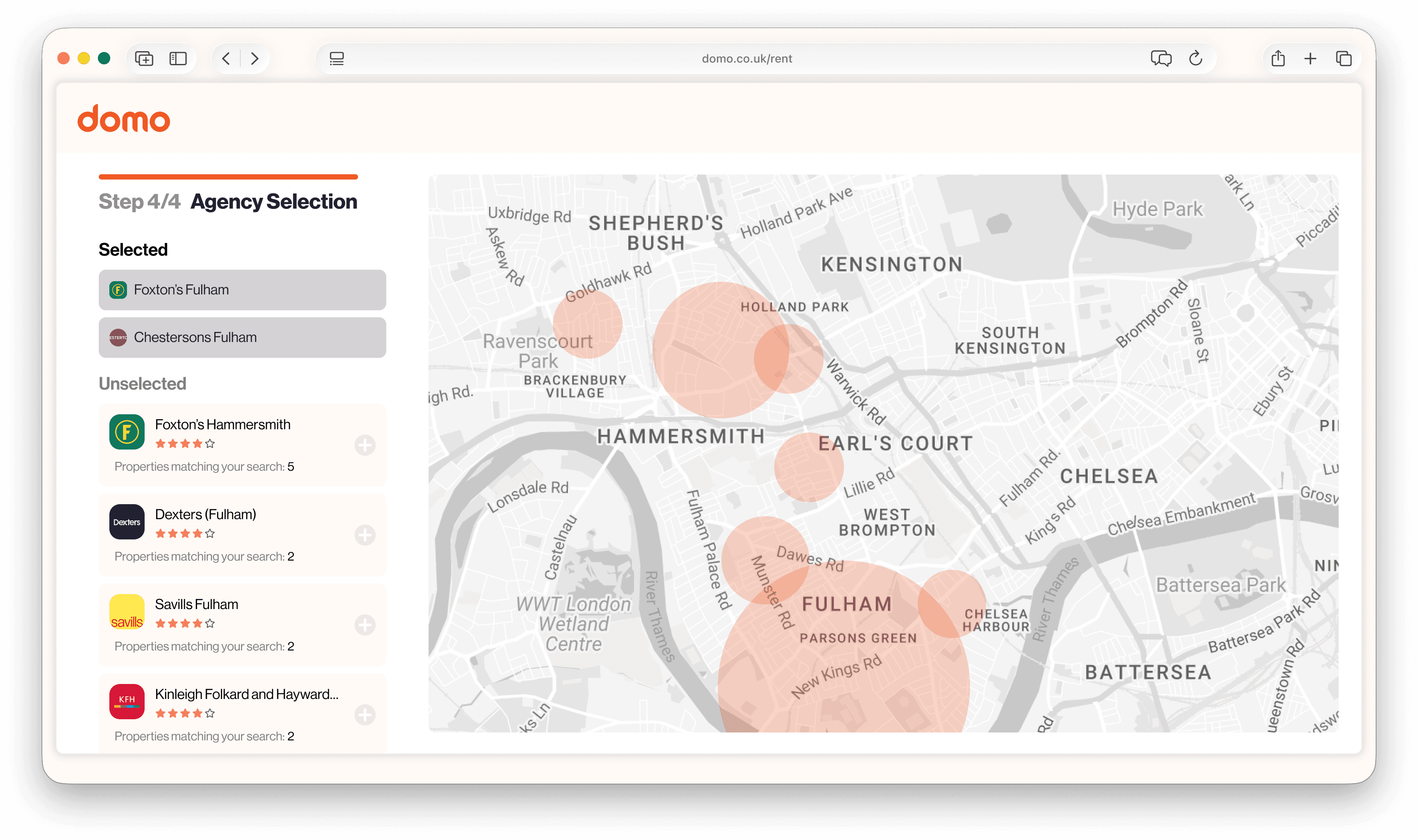Open the tab group icon

coord(144,58)
